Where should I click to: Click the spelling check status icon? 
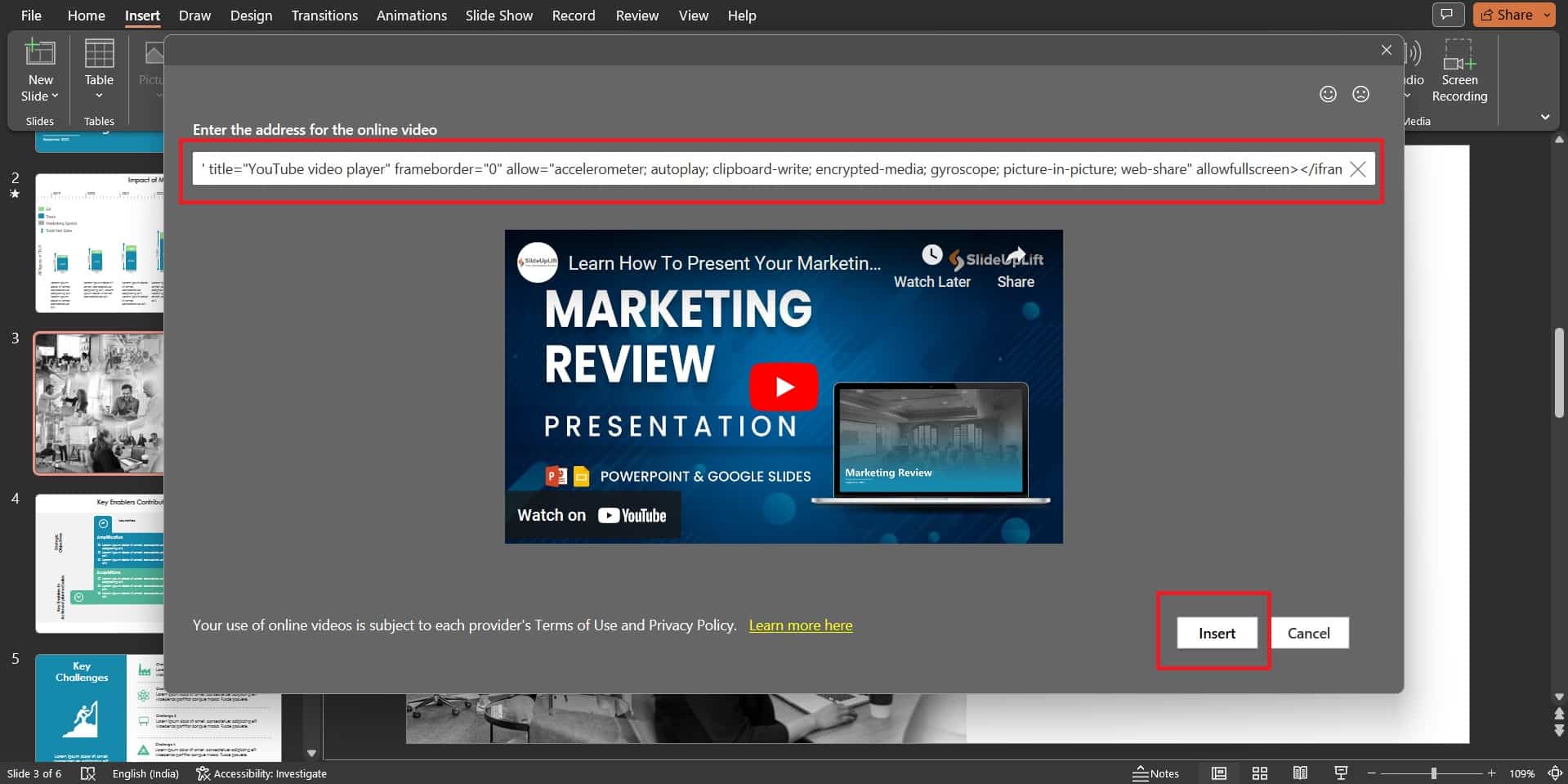88,773
